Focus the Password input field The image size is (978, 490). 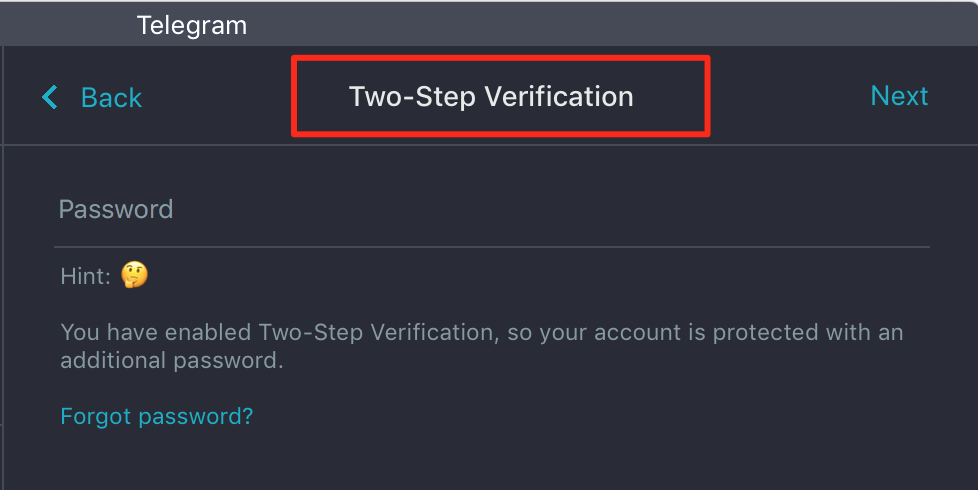(x=490, y=210)
